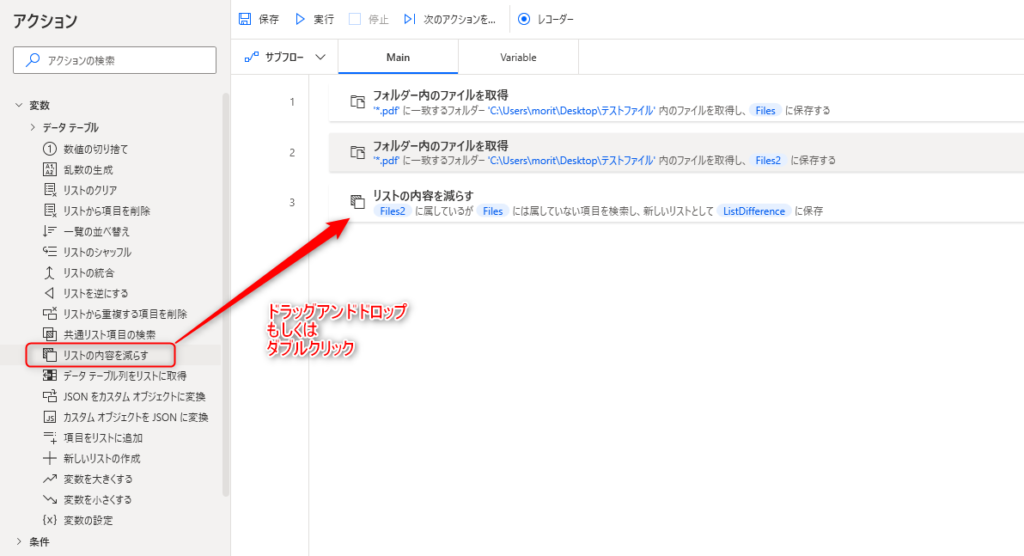The width and height of the screenshot is (1024, 556).
Task: Select the 乱数の生成 action icon
Action: pyautogui.click(x=49, y=169)
